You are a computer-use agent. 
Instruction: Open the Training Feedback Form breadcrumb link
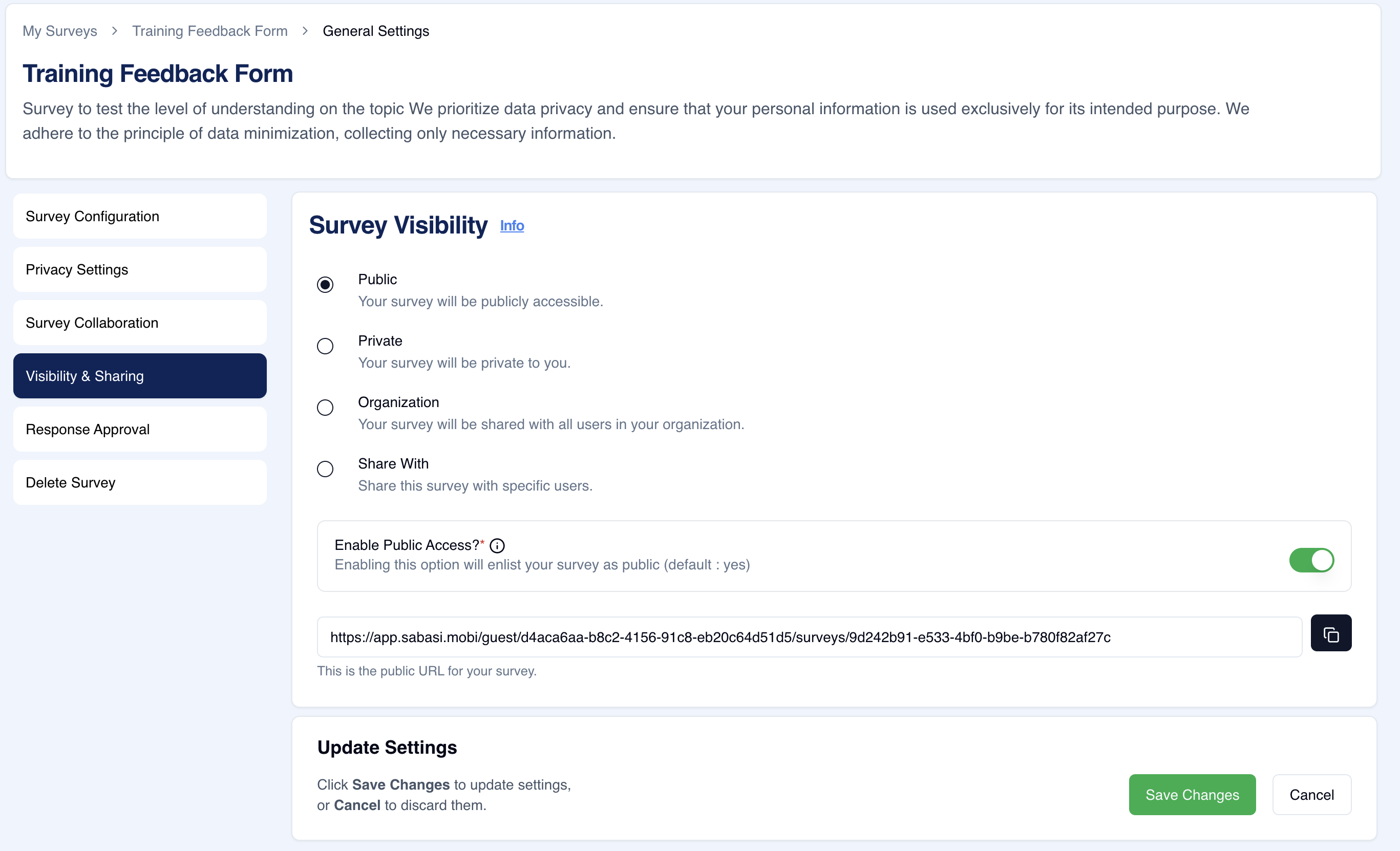211,30
